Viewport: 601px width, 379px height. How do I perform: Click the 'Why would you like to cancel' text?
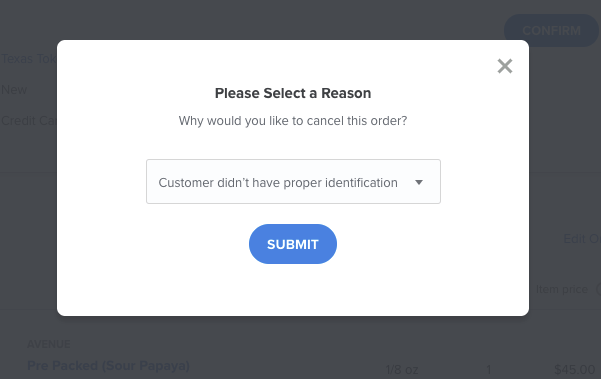tap(293, 121)
